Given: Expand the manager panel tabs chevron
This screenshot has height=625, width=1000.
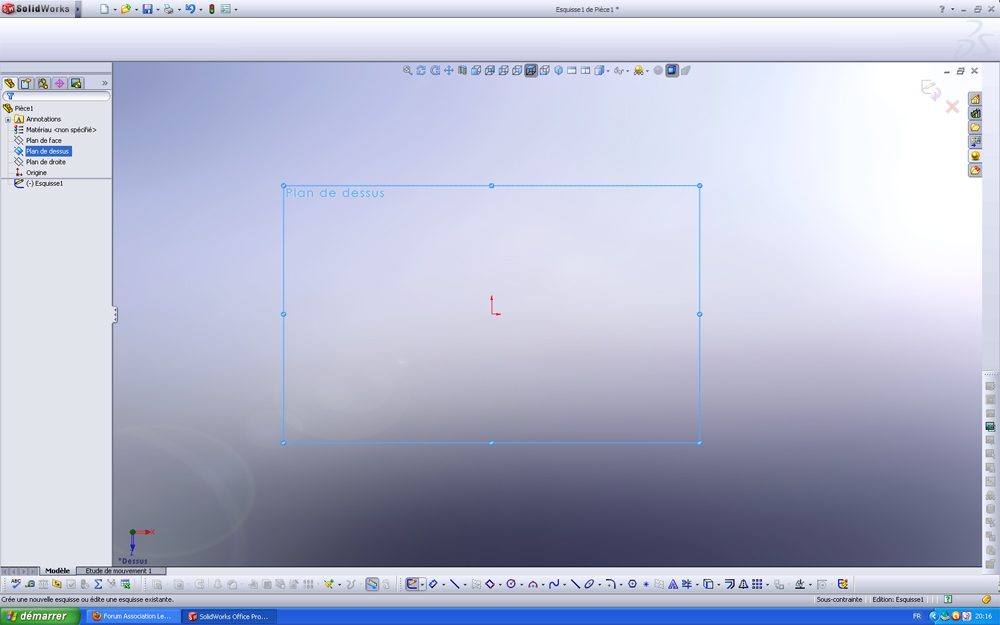Looking at the screenshot, I should 105,84.
